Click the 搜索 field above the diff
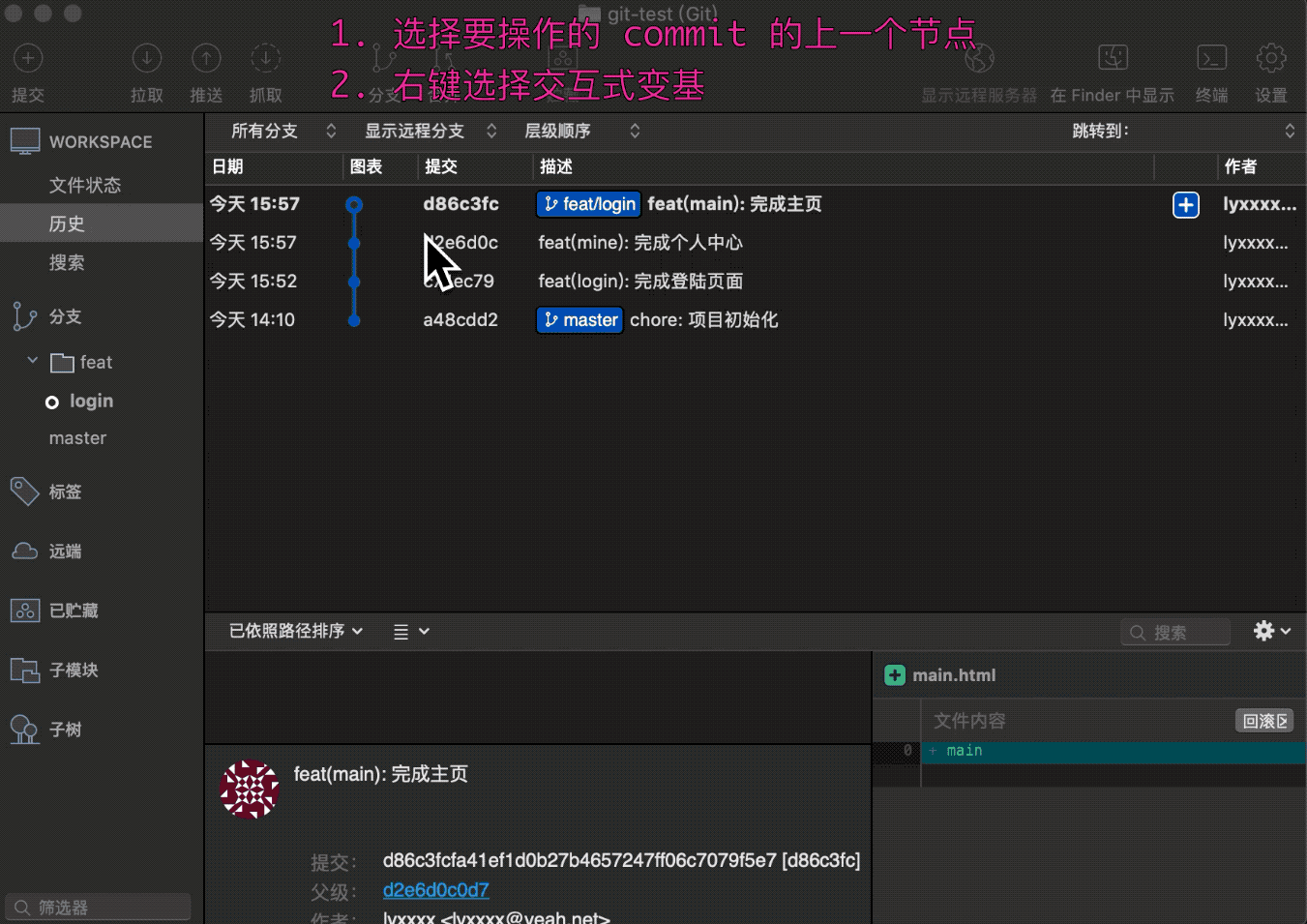1307x924 pixels. click(x=1175, y=632)
